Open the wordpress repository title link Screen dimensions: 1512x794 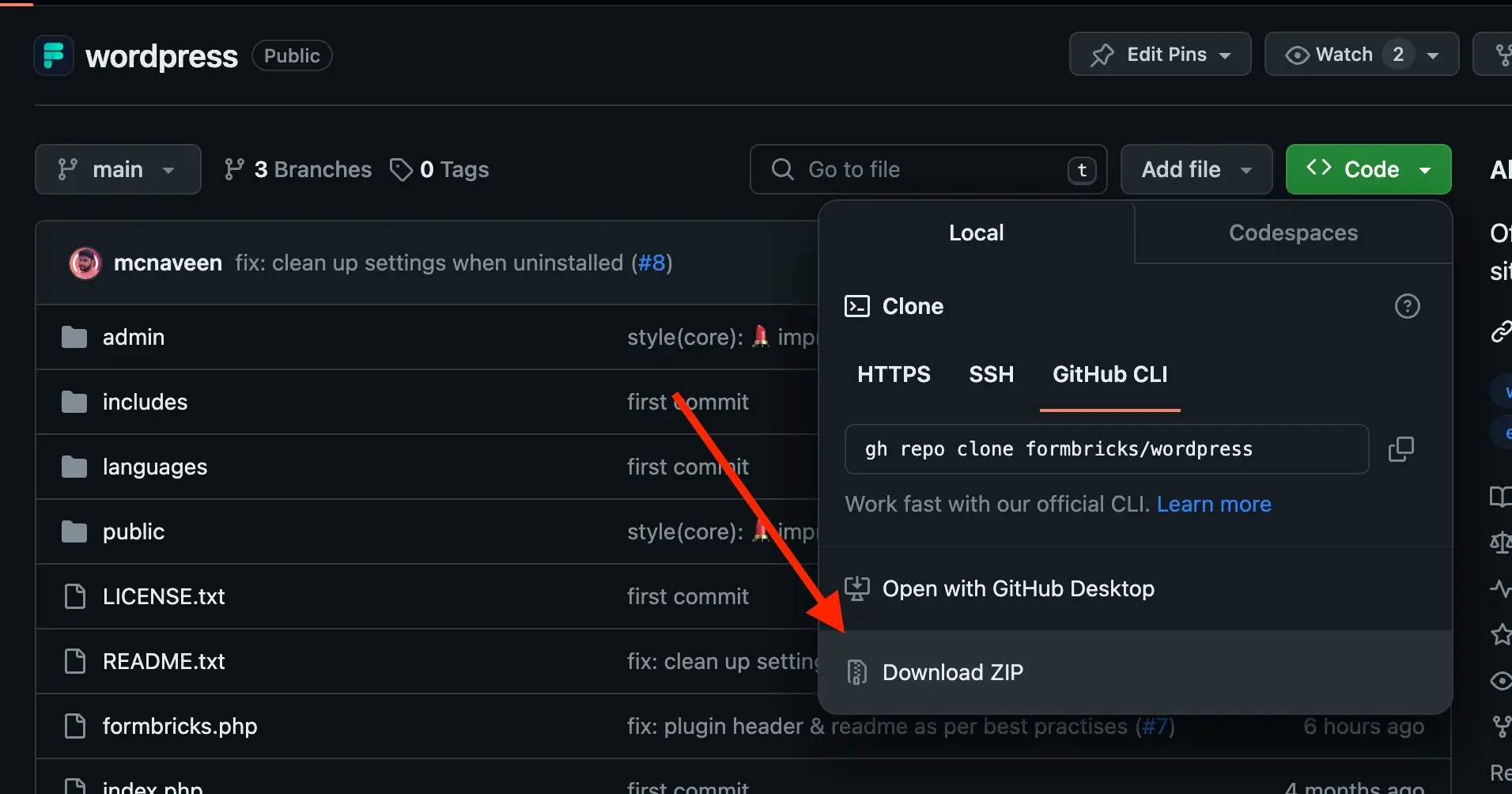161,56
